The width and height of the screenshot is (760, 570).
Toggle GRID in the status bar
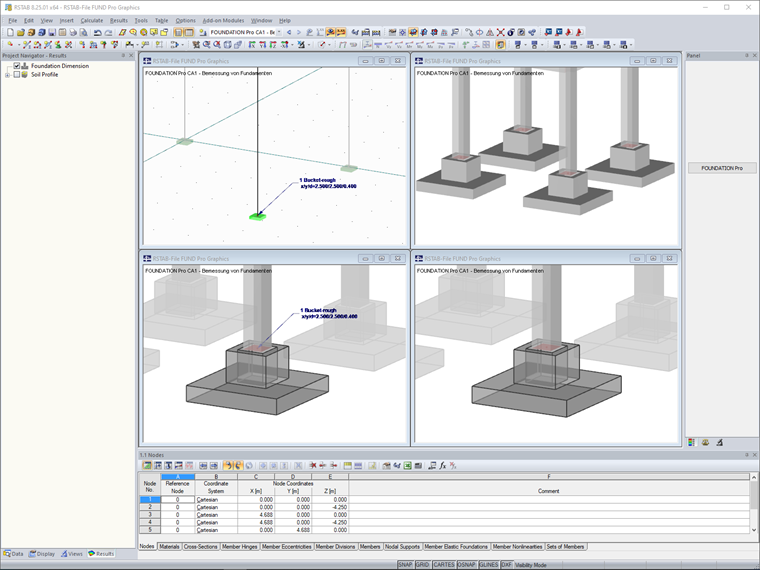click(x=422, y=565)
